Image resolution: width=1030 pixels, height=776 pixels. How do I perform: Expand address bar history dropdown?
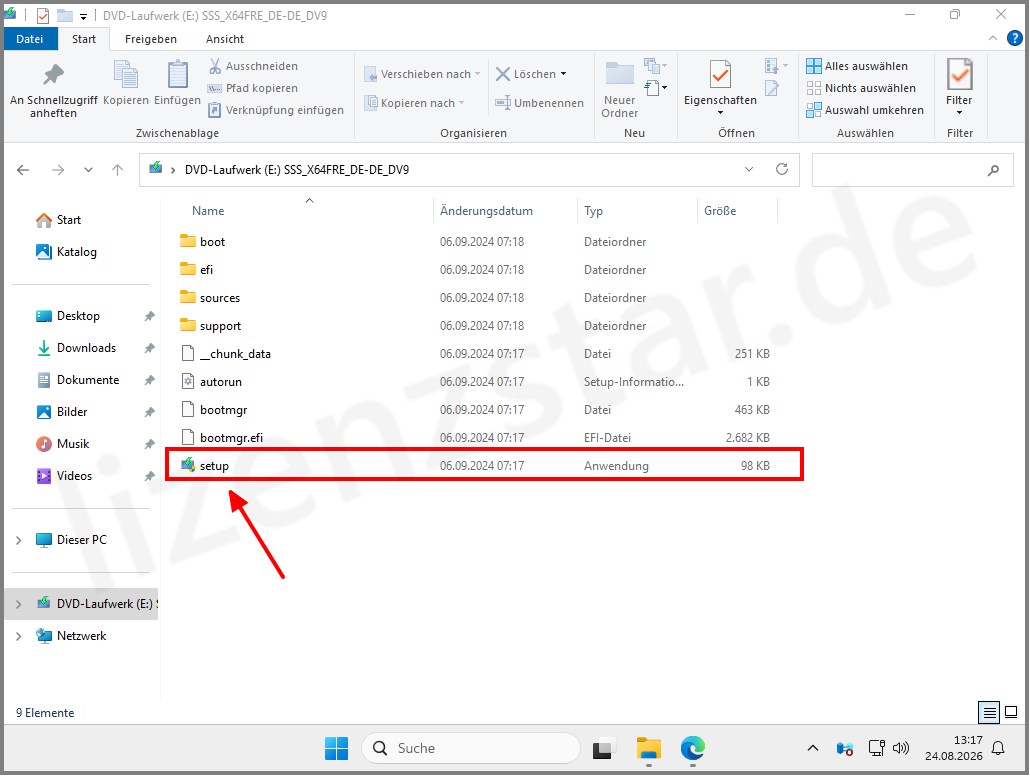[749, 170]
